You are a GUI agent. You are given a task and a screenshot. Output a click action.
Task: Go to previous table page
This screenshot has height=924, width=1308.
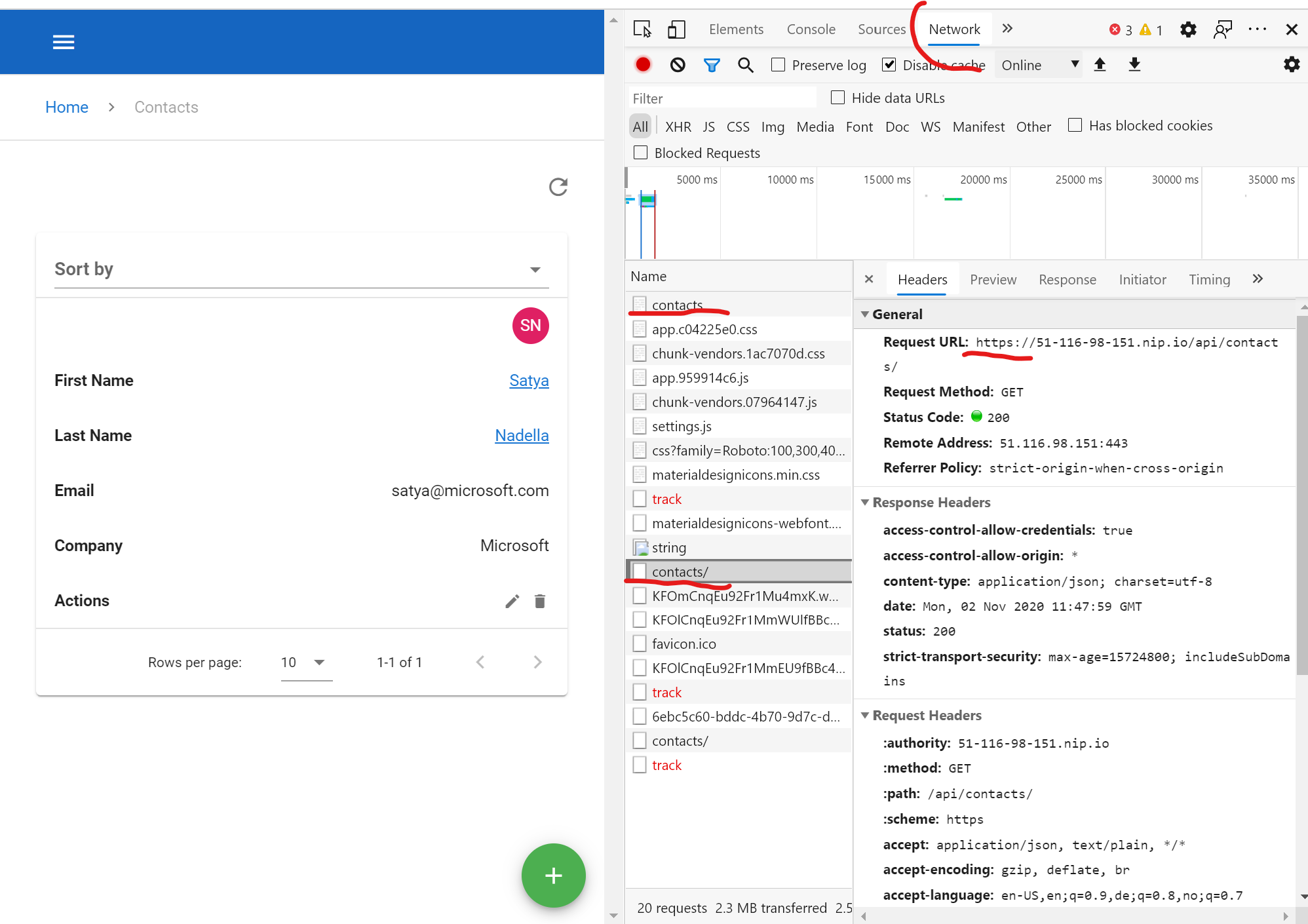point(480,662)
